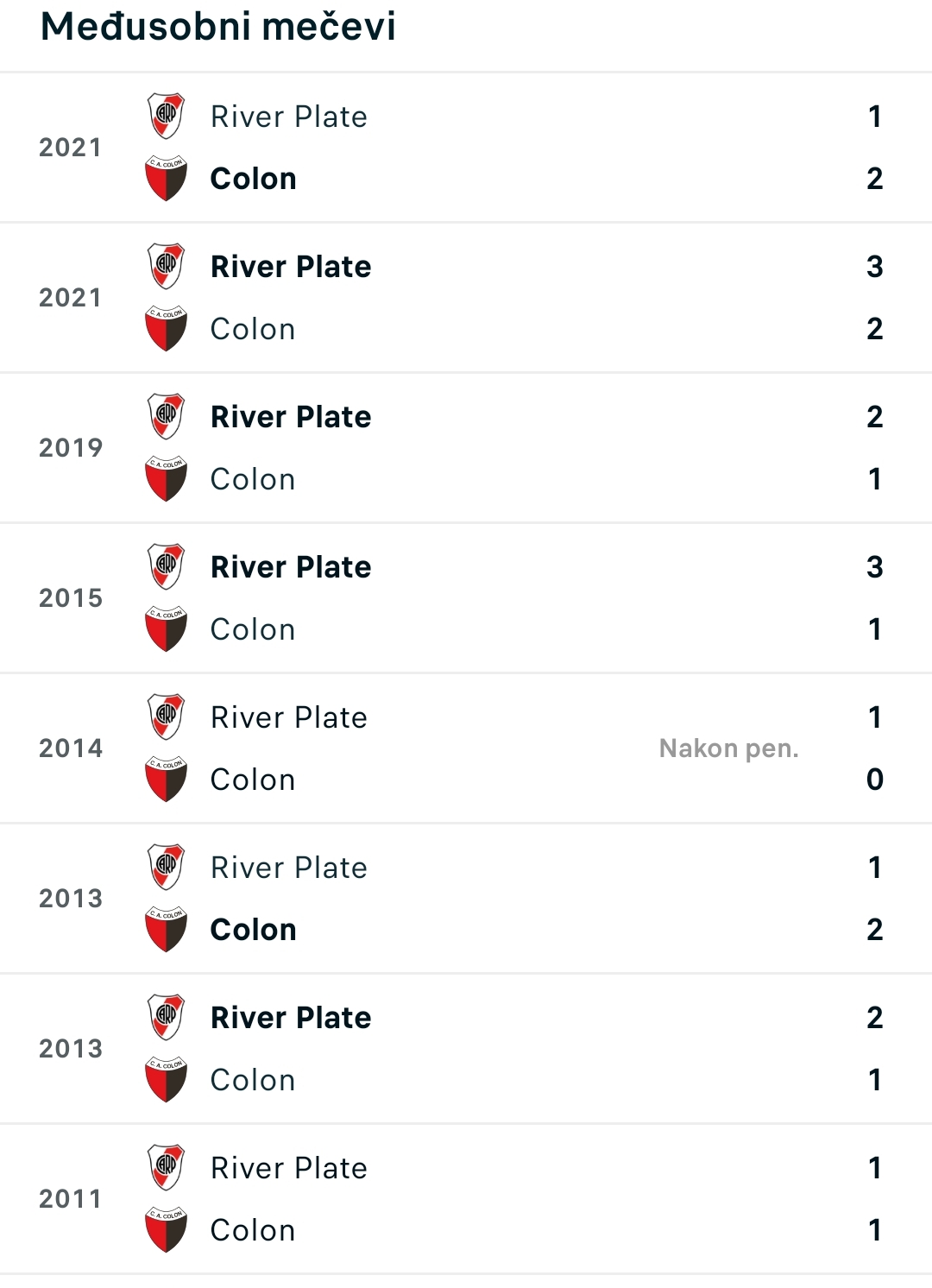932x1288 pixels.
Task: Click Colon crest in 2011 match
Action: (x=166, y=1230)
